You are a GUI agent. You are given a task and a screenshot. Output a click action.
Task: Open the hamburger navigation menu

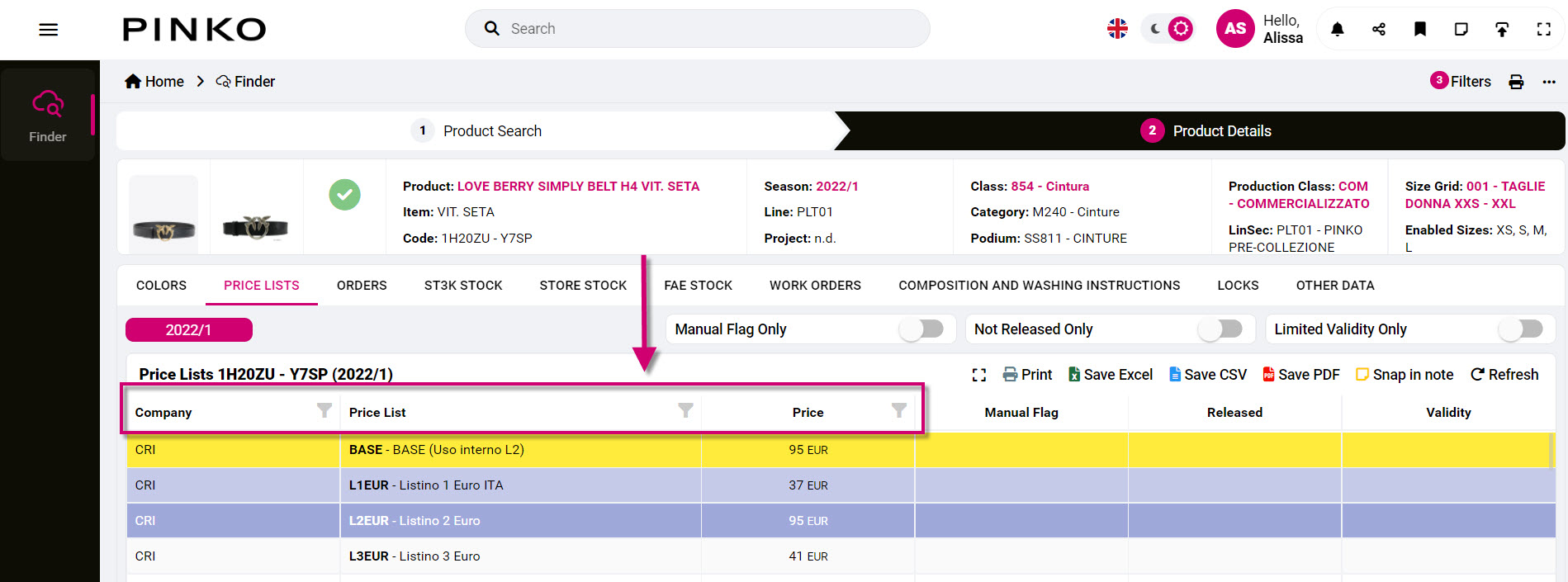49,30
